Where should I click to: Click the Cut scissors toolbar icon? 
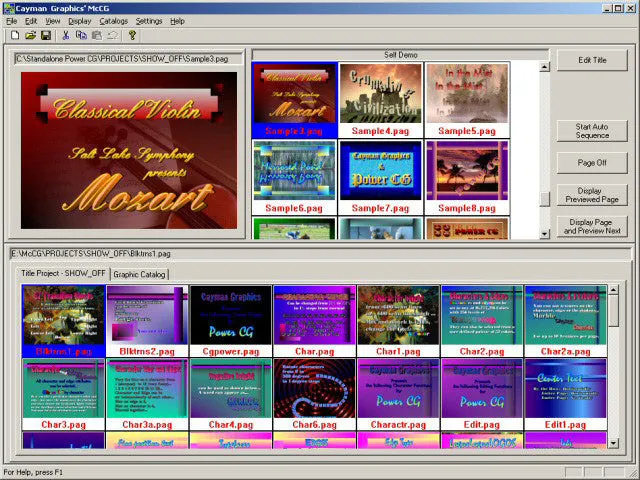click(x=65, y=36)
